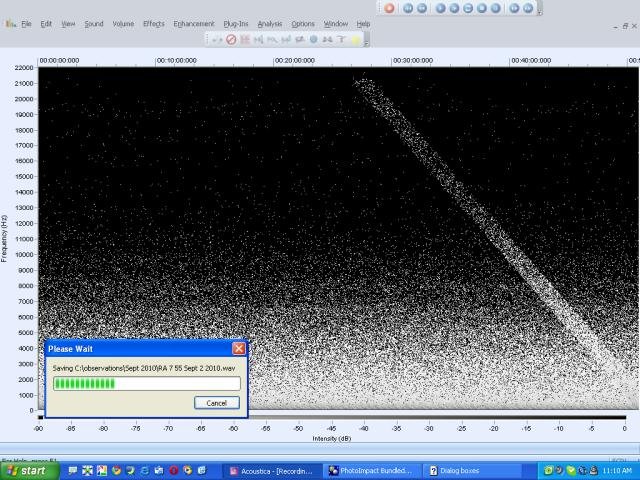
Task: Click the green shield system tray icon
Action: coord(571,471)
